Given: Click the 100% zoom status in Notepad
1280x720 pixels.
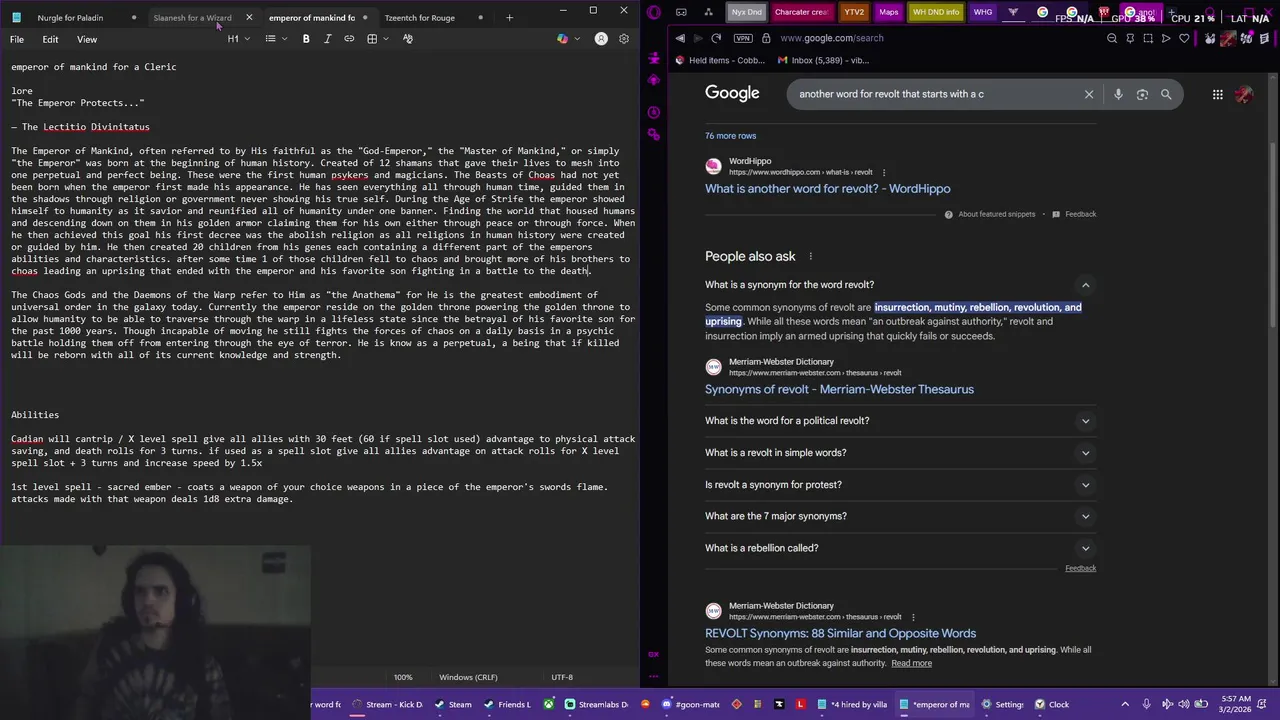Looking at the screenshot, I should 403,677.
